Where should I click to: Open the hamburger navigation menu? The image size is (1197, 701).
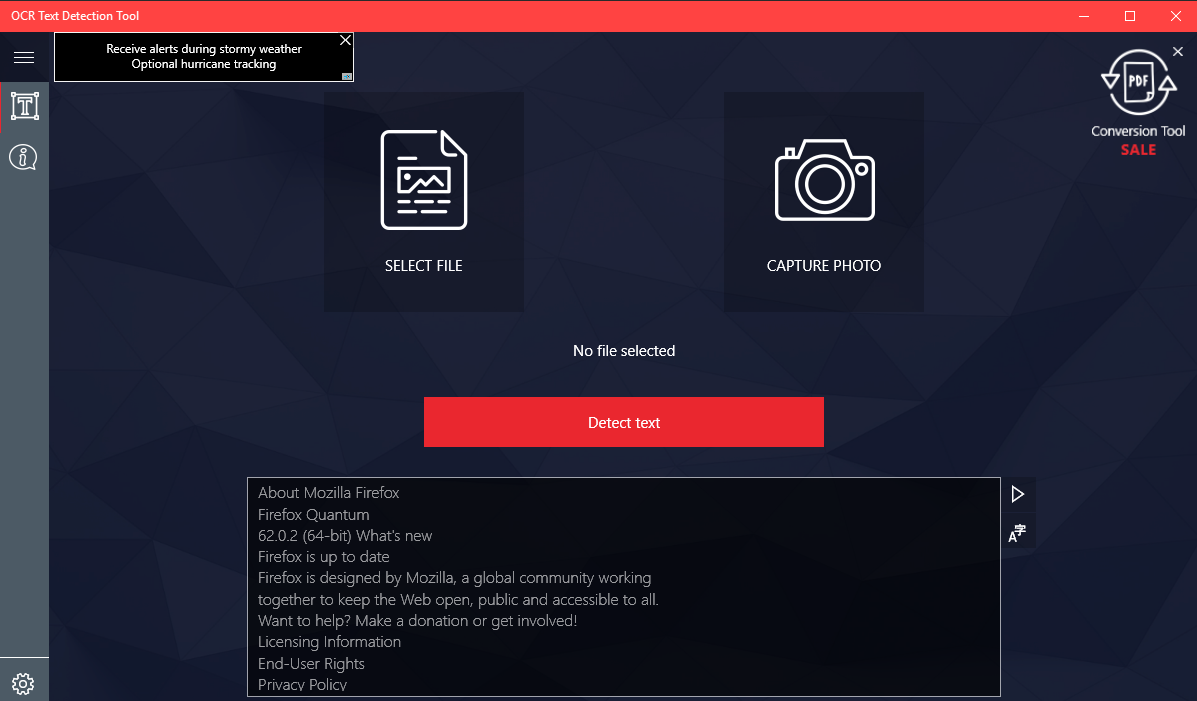pyautogui.click(x=24, y=57)
